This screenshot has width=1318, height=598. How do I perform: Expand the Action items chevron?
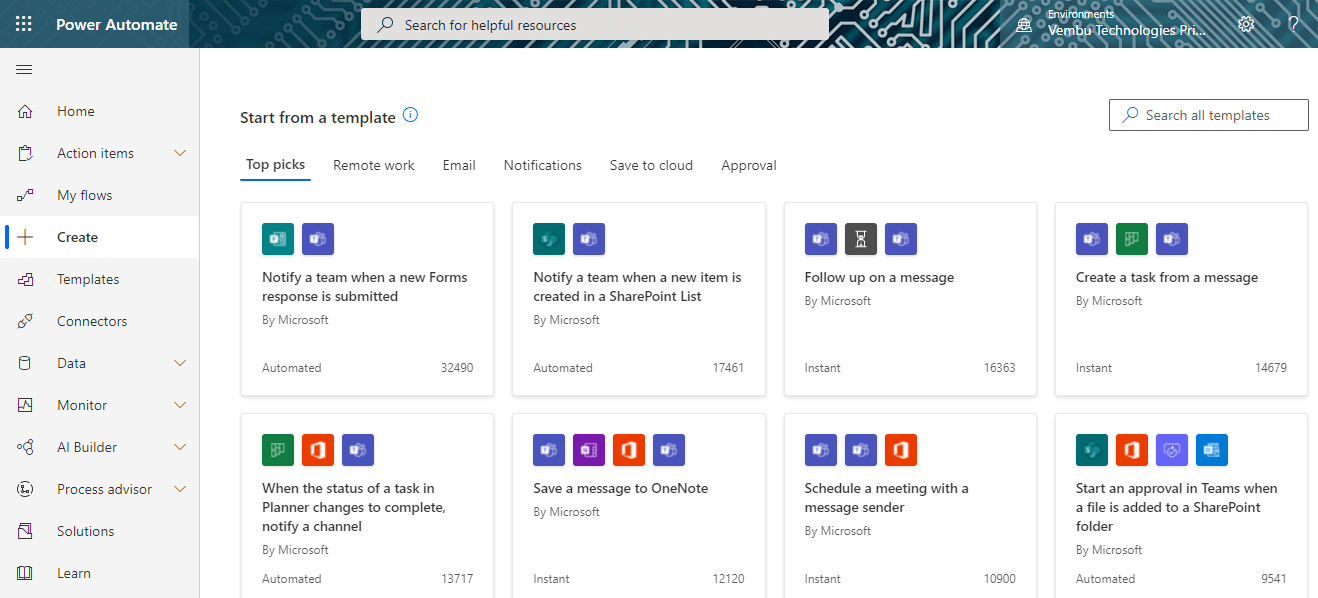[180, 153]
